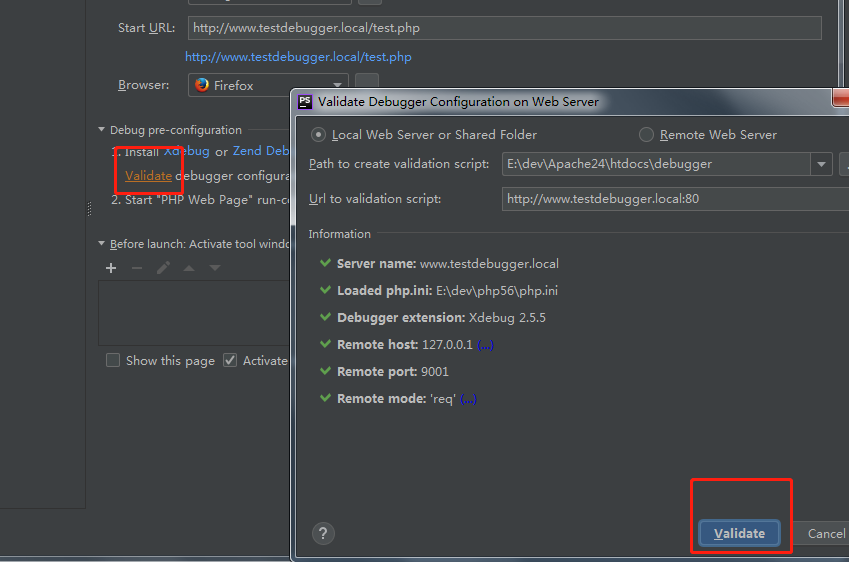Open the blue testdebugger.local/test.php link
Screen dimensions: 849x562
[x=298, y=57]
